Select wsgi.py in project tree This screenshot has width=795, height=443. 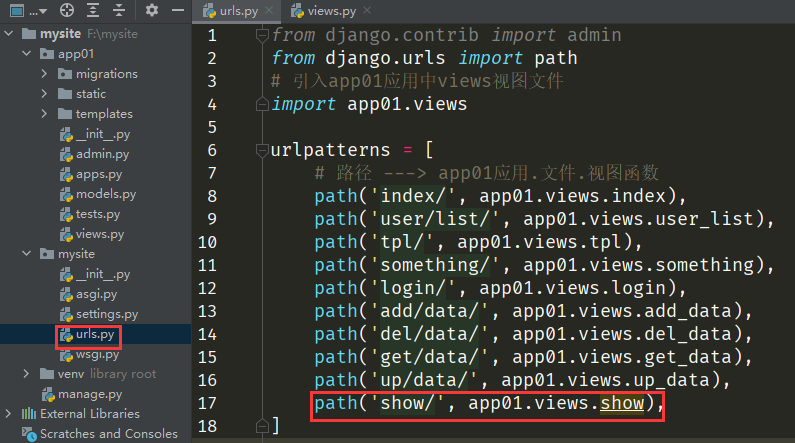tap(97, 354)
